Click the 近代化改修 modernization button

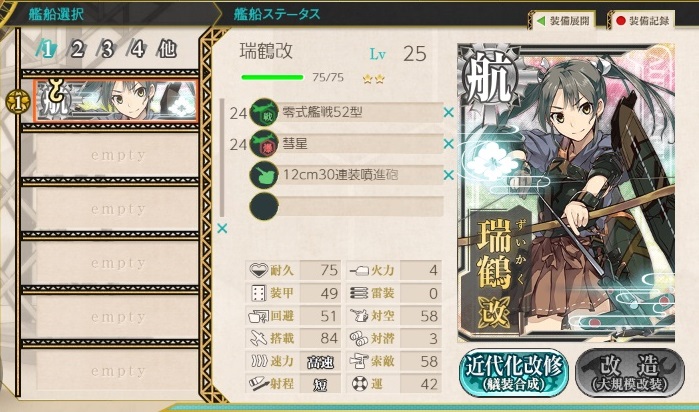coord(514,373)
